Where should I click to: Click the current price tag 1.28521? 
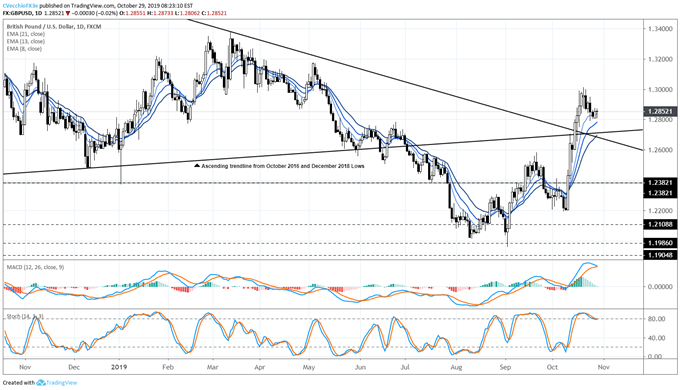(660, 111)
